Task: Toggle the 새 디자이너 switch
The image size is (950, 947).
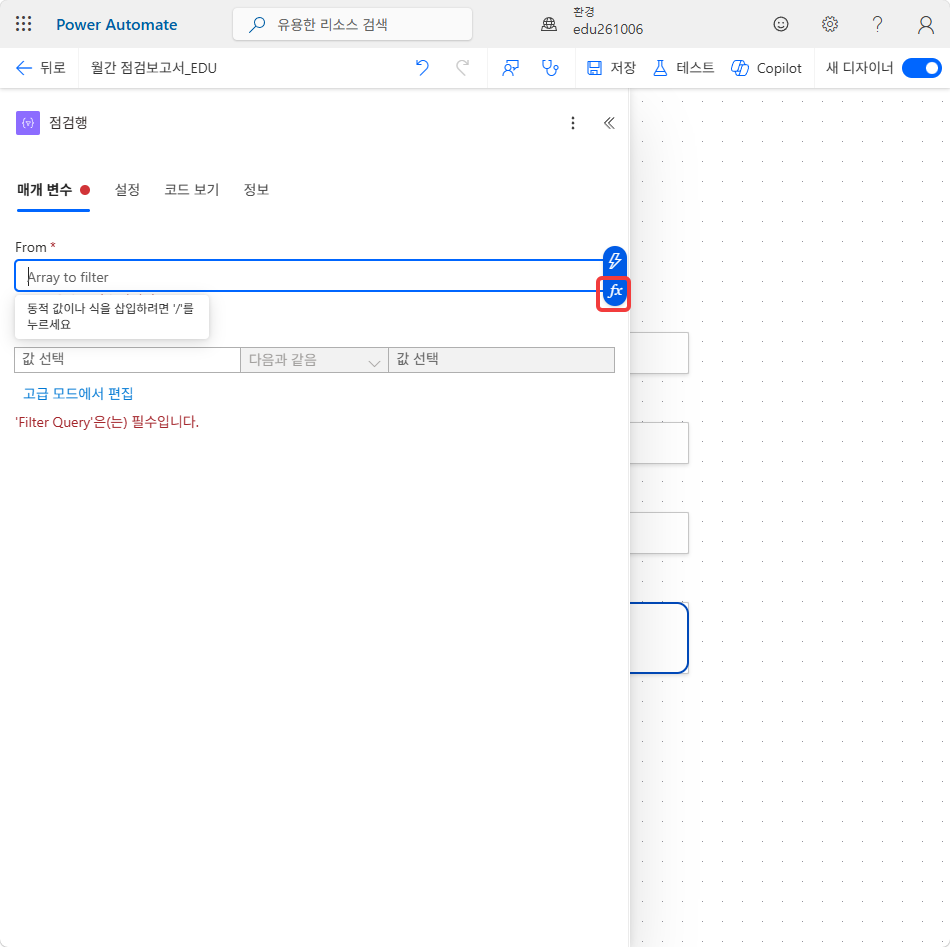Action: pos(922,68)
